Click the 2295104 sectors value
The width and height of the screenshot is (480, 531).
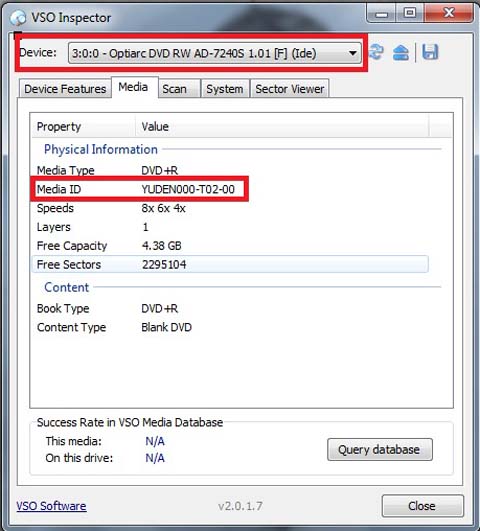pos(164,265)
